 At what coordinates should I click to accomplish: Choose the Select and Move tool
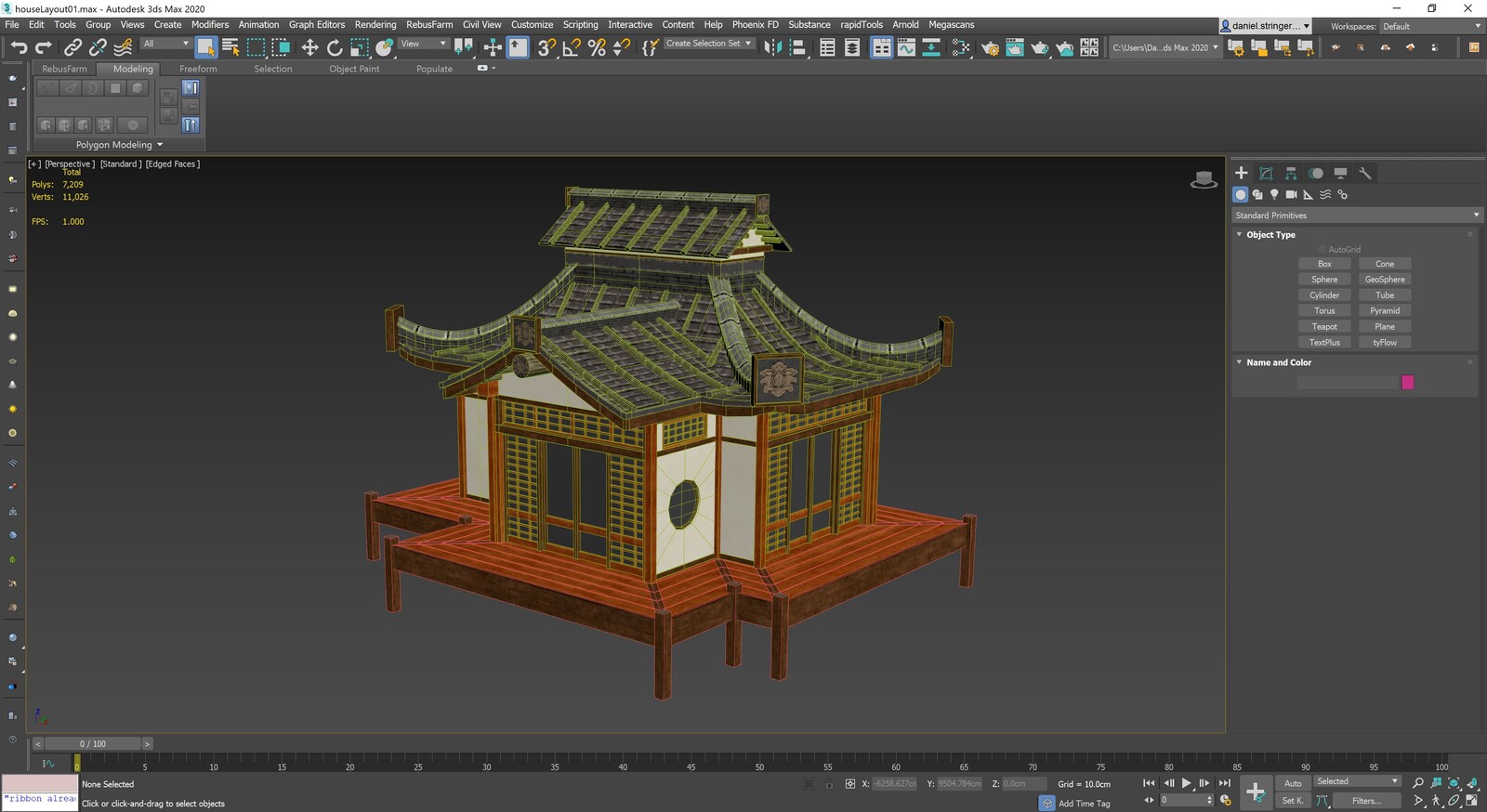pyautogui.click(x=309, y=47)
